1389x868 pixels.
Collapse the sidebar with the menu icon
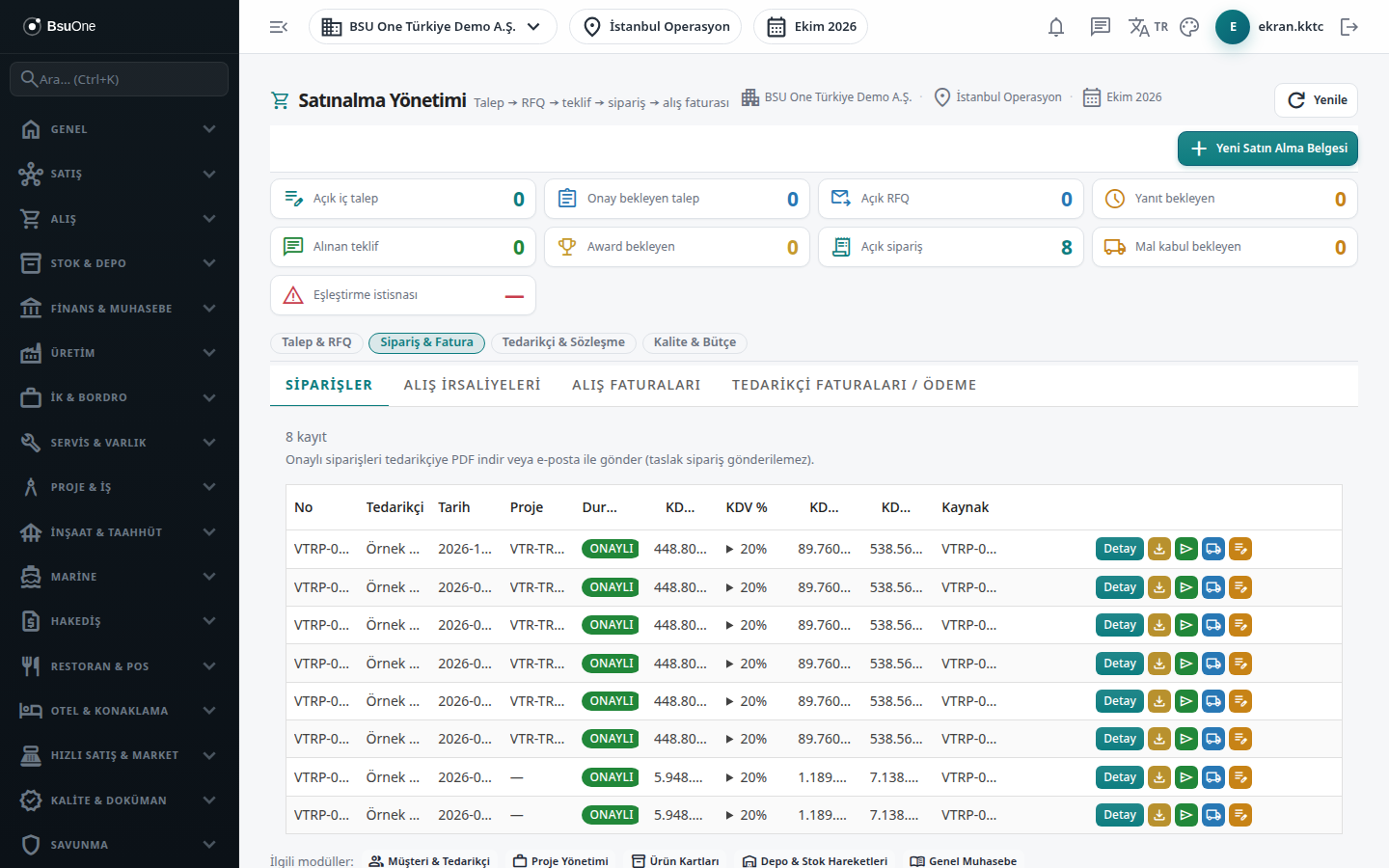point(279,27)
